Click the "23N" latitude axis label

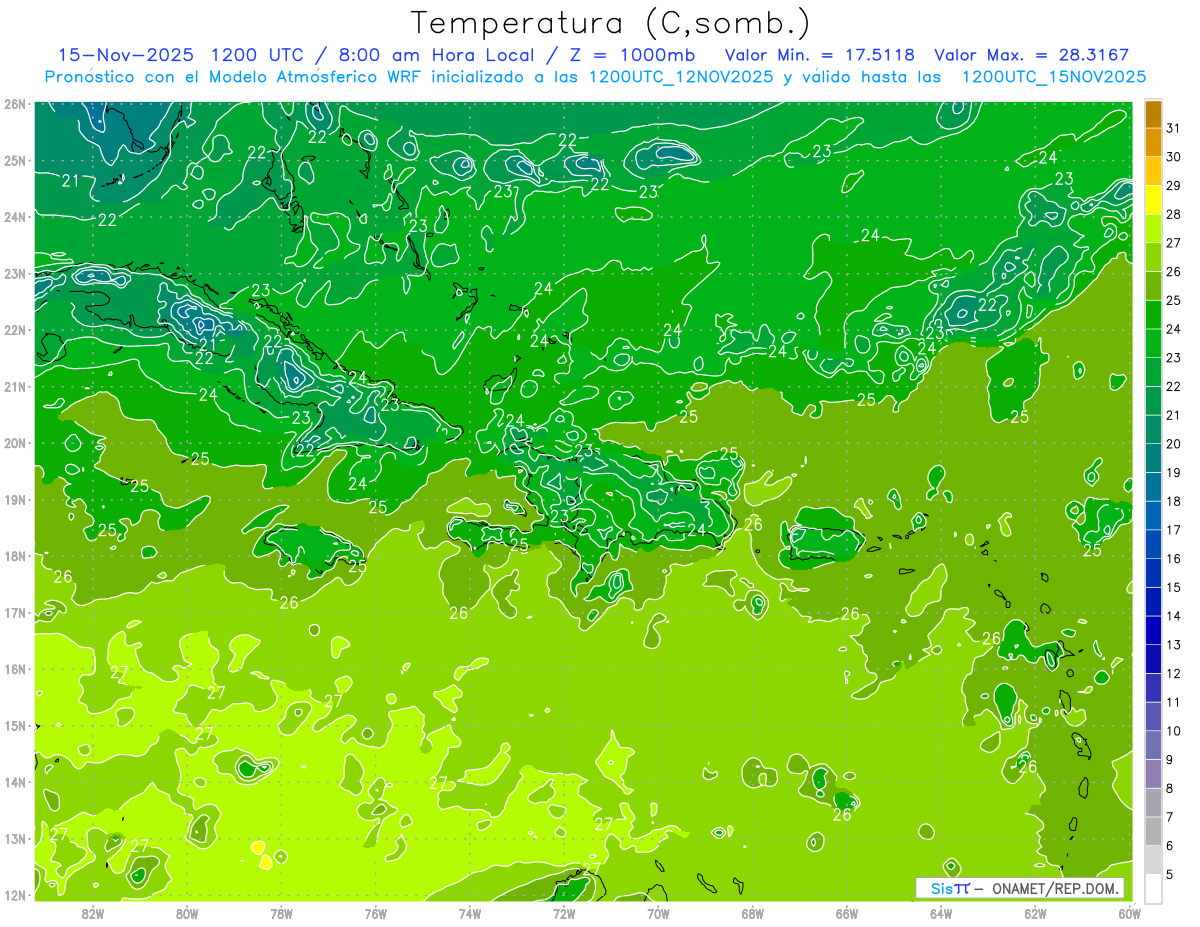pyautogui.click(x=14, y=274)
